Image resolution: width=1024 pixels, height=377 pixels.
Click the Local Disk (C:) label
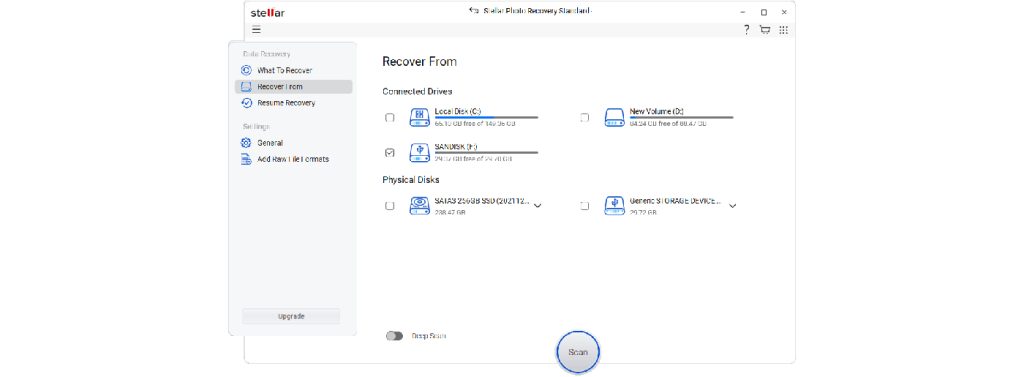tap(458, 111)
